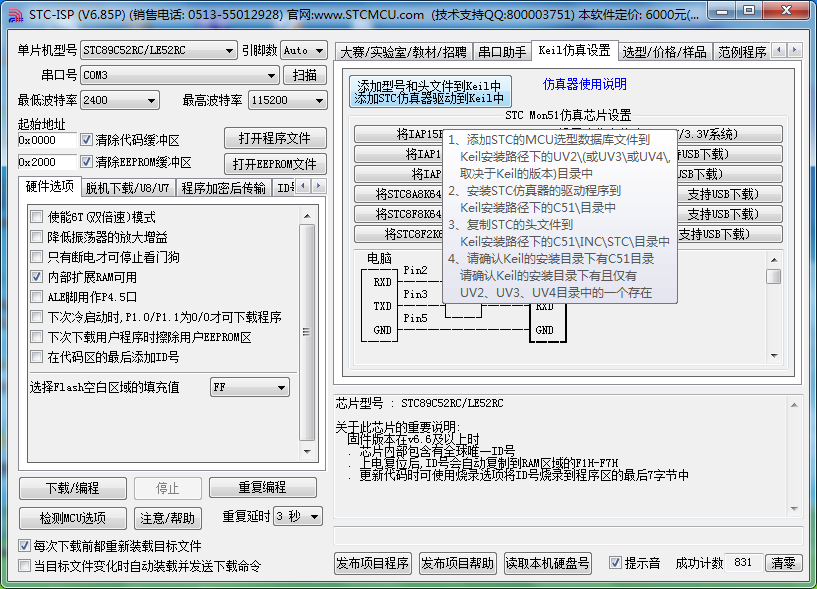817x589 pixels.
Task: Toggle the 提示音 checkbox
Action: [615, 563]
